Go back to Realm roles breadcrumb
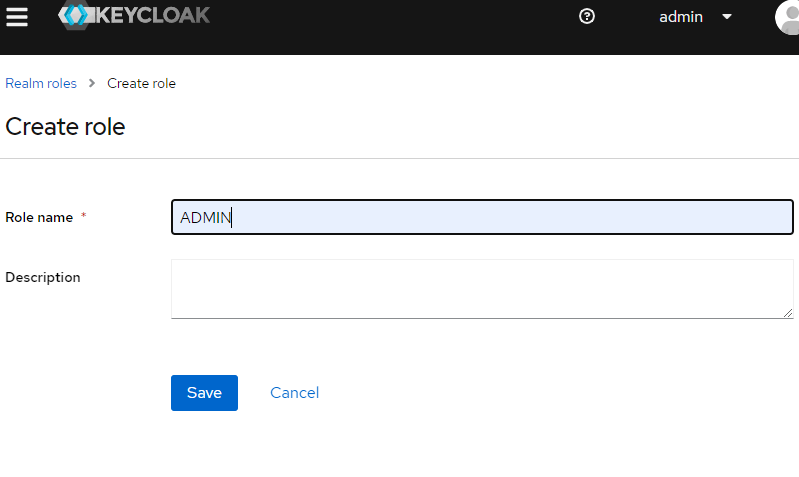The height and width of the screenshot is (477, 799). coord(41,83)
